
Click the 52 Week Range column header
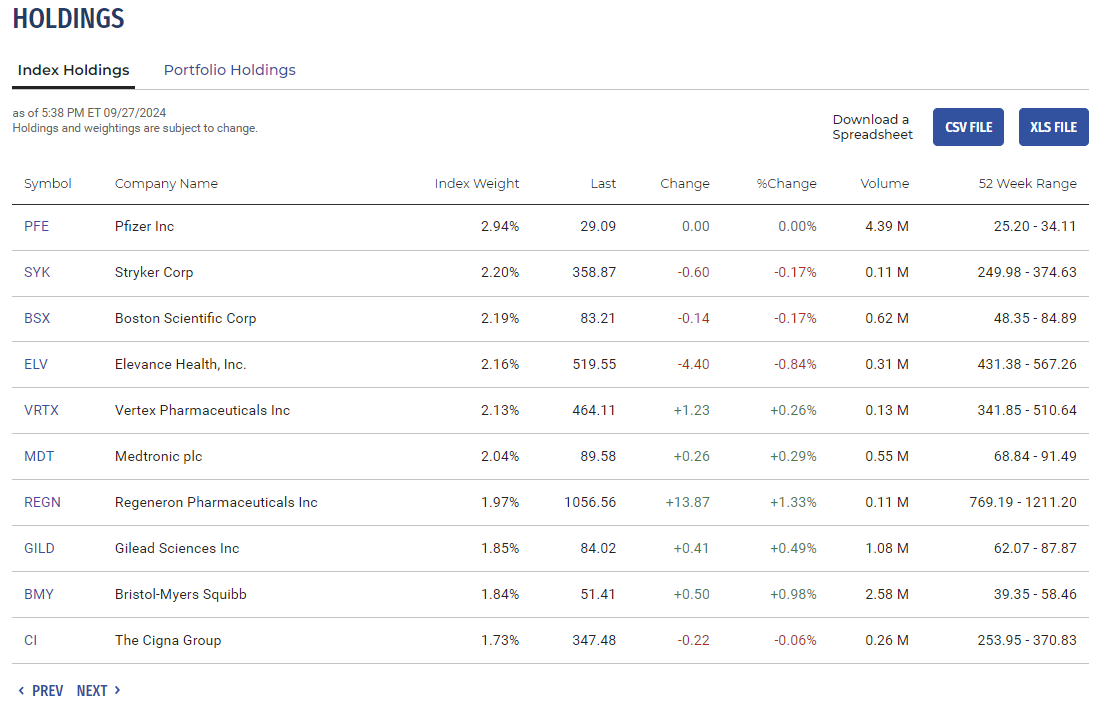click(1027, 184)
